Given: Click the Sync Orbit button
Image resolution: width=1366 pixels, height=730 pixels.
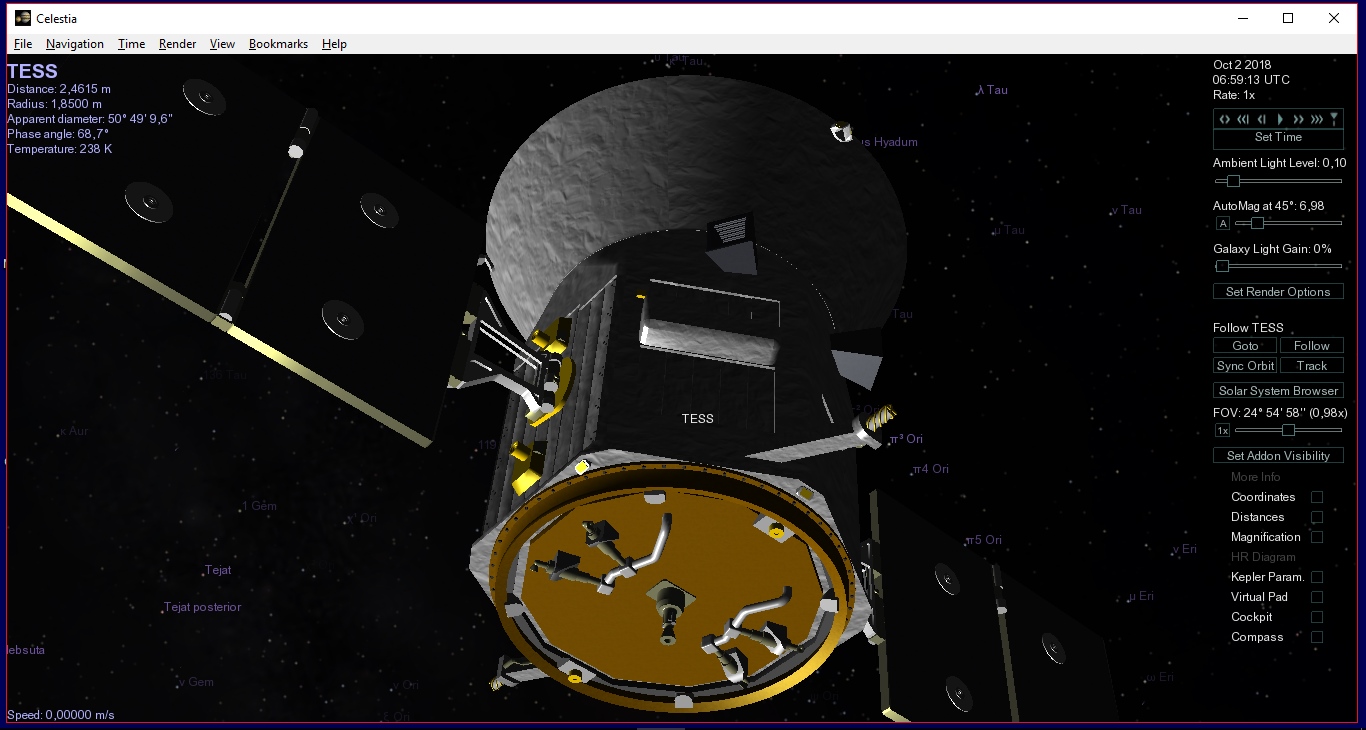Looking at the screenshot, I should [x=1245, y=366].
